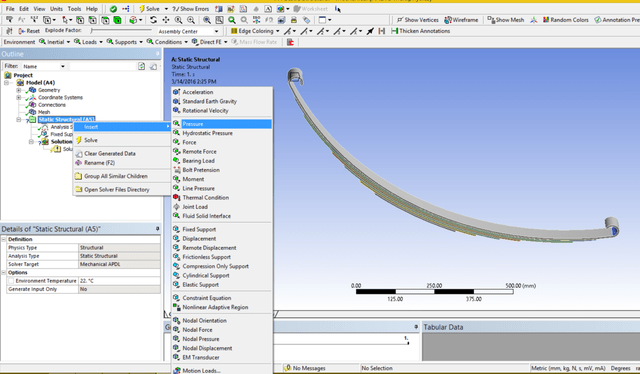Click the No Messages status bar entry

[305, 368]
